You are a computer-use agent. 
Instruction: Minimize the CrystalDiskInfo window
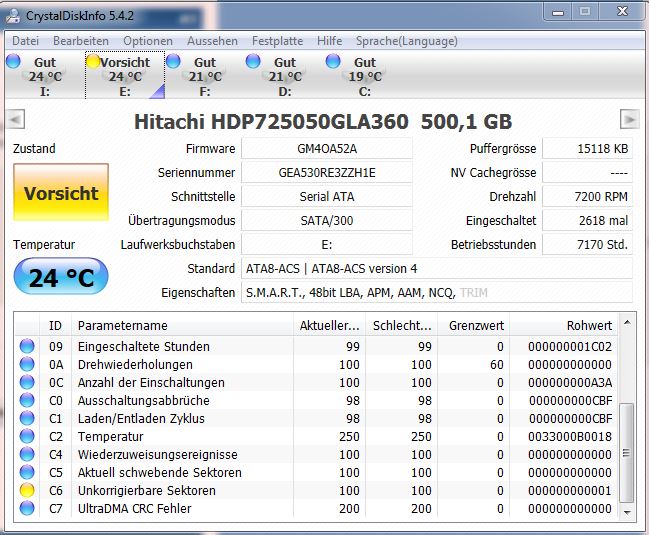point(558,13)
